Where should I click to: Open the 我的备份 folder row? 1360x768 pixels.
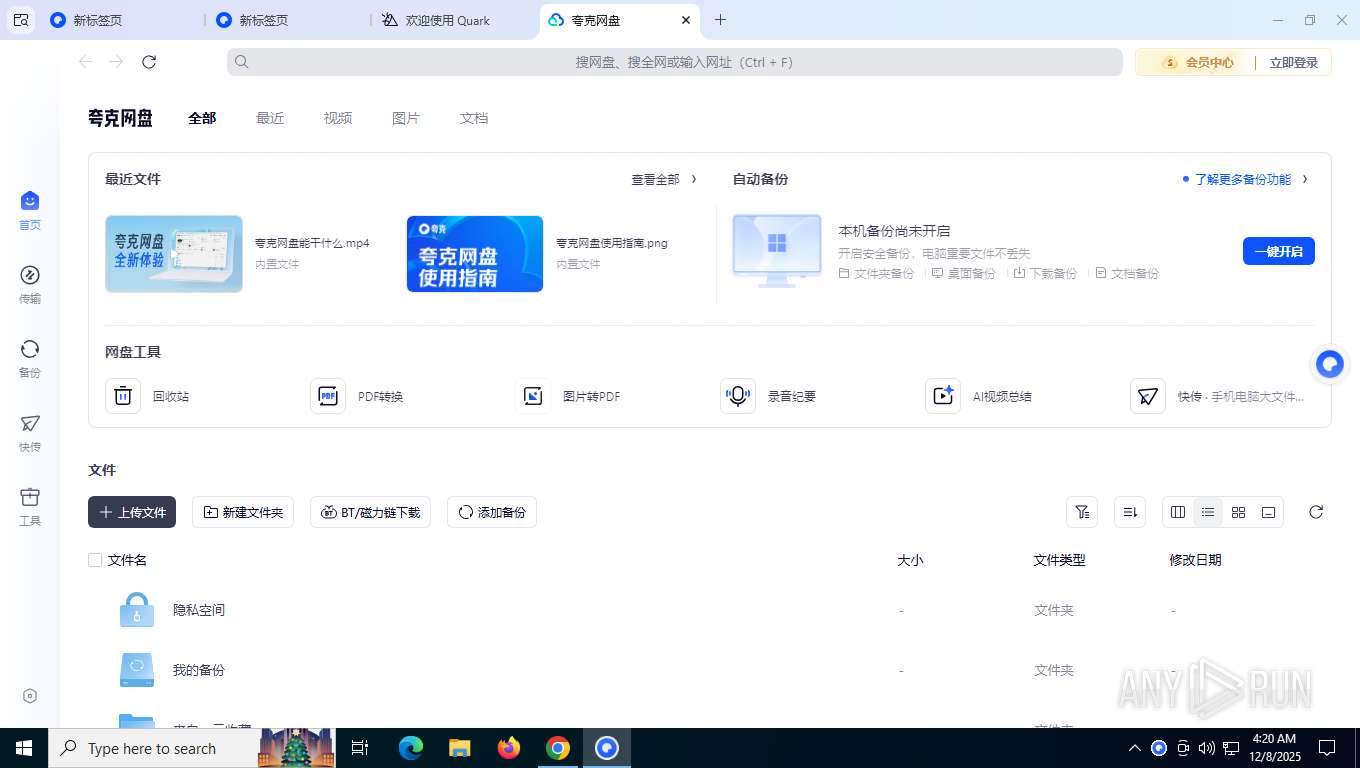coord(709,670)
